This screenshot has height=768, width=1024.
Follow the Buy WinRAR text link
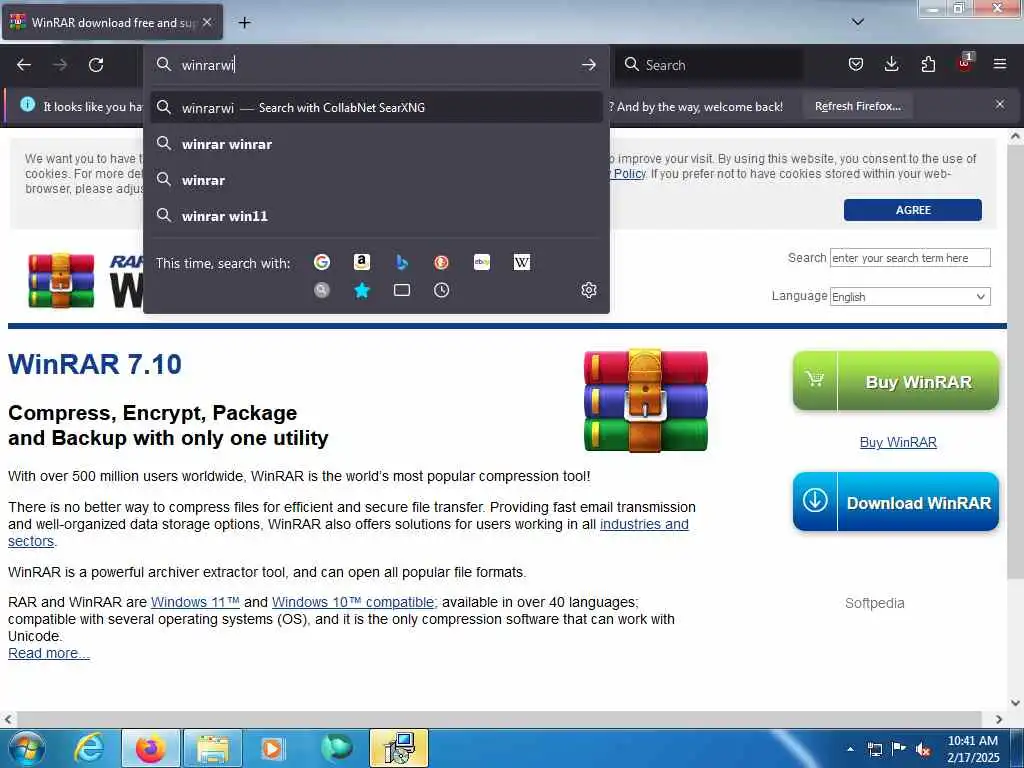point(898,442)
